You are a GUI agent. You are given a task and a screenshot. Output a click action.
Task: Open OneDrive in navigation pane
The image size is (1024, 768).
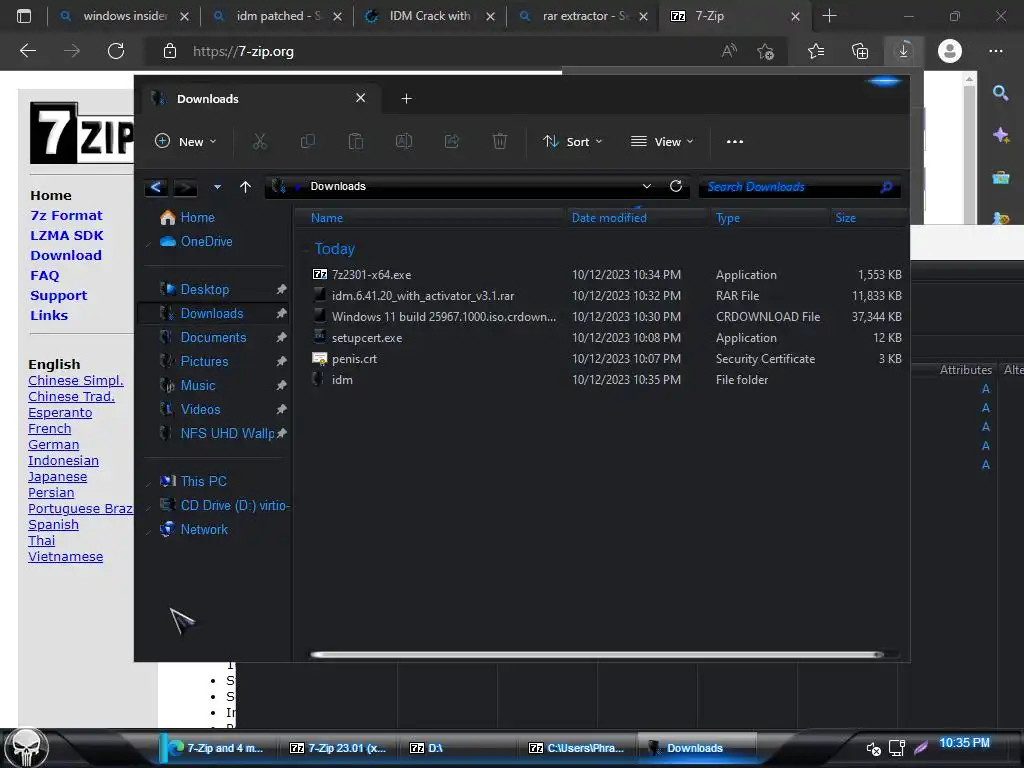pyautogui.click(x=206, y=242)
